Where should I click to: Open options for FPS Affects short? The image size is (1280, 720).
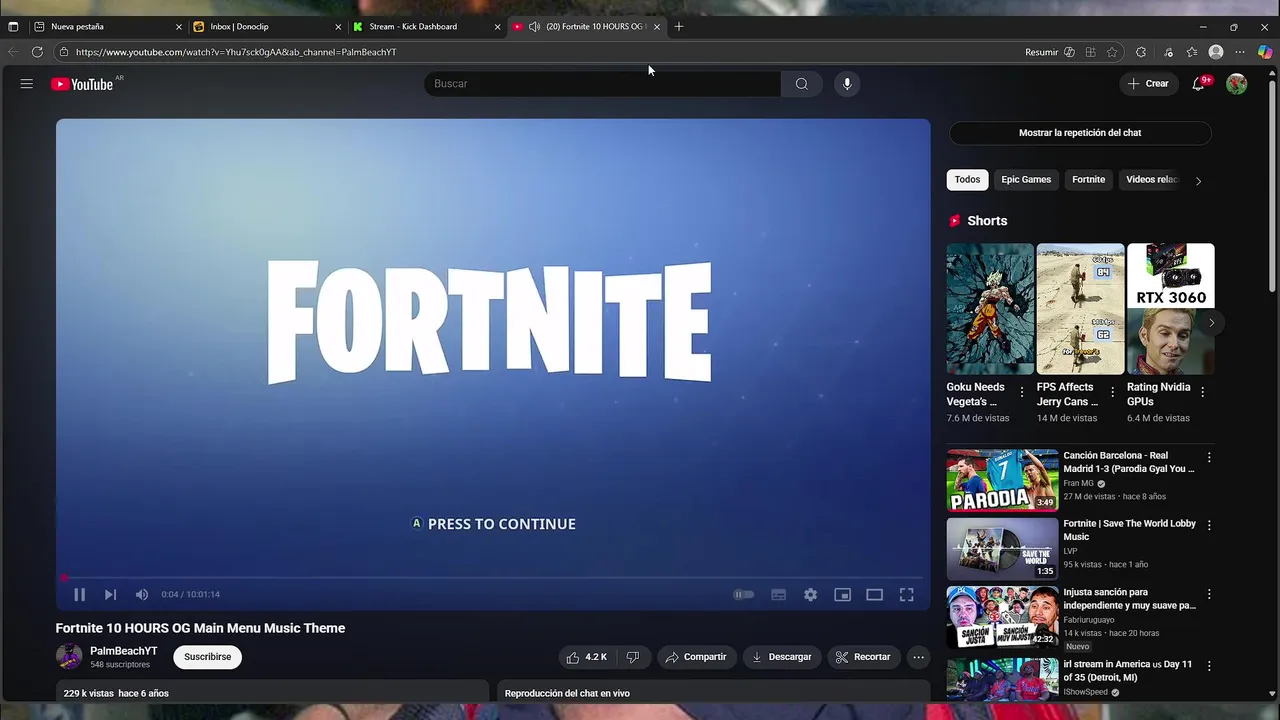tap(1112, 392)
